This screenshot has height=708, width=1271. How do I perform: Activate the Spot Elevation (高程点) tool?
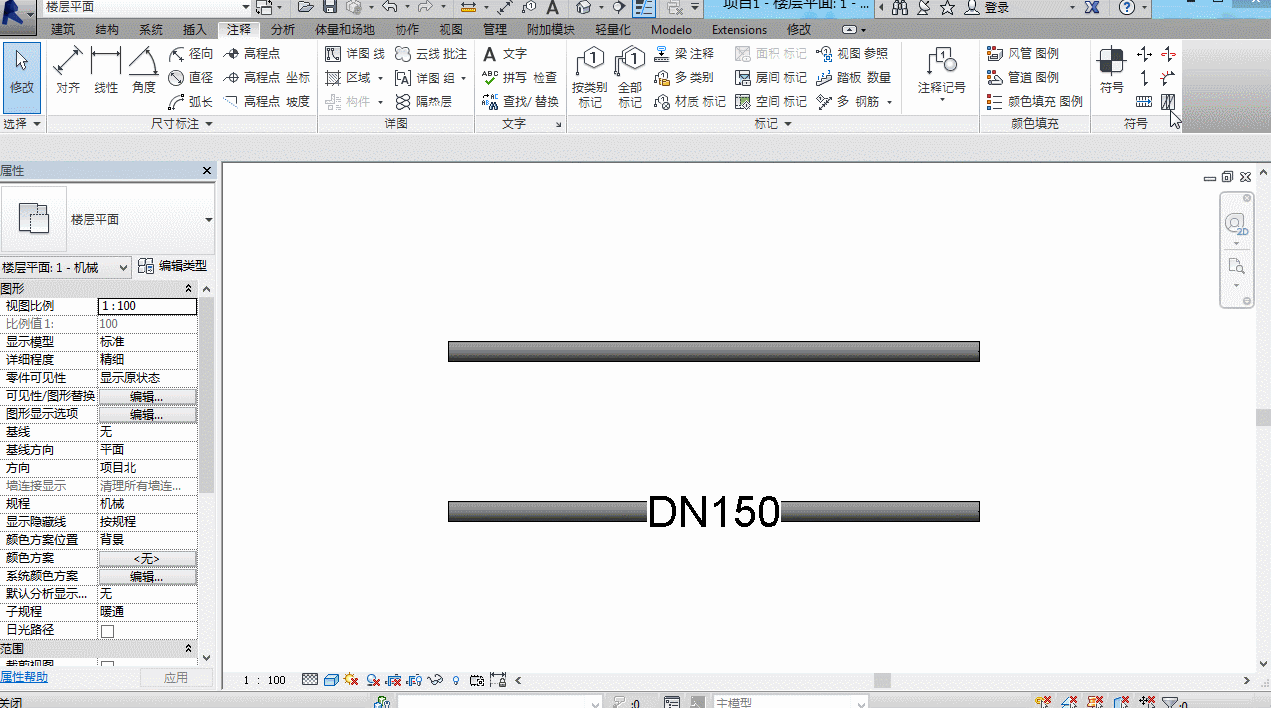[252, 53]
